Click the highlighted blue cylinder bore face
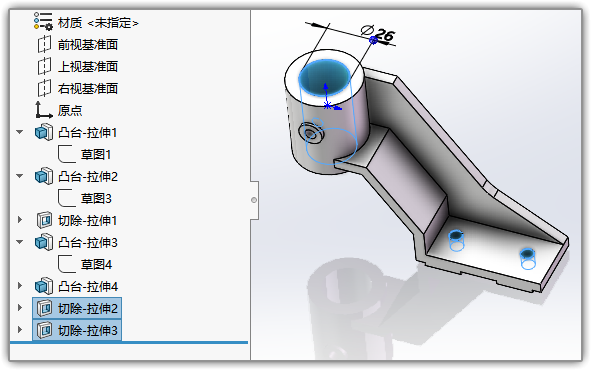Image resolution: width=591 pixels, height=370 pixels. click(x=325, y=77)
